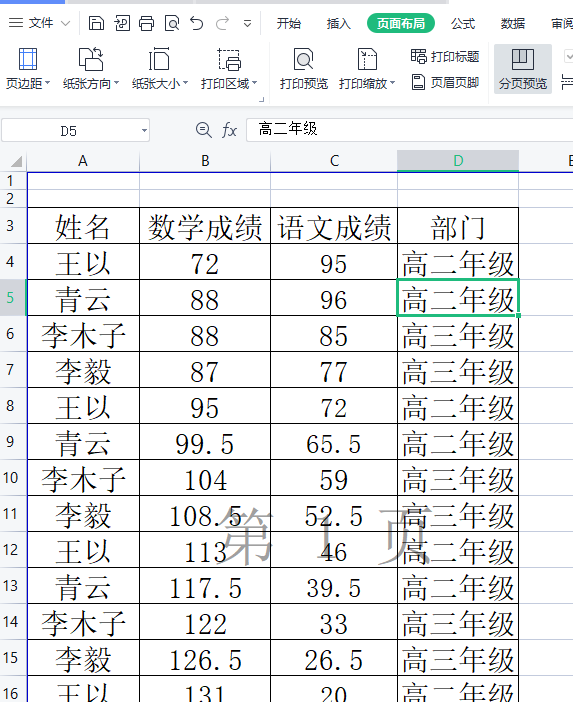The image size is (573, 702).
Task: Select column A header
Action: coord(83,161)
